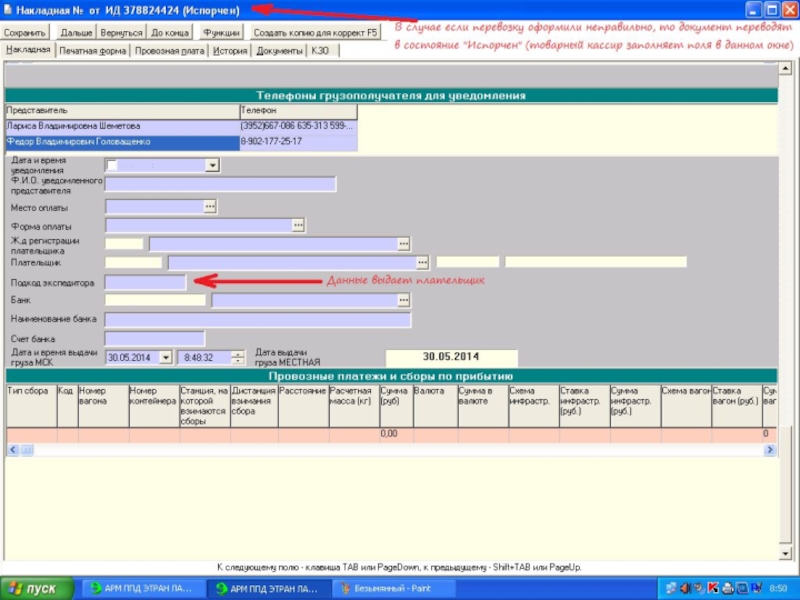Switch to Печатная форма tab
This screenshot has width=800, height=600.
tap(92, 50)
